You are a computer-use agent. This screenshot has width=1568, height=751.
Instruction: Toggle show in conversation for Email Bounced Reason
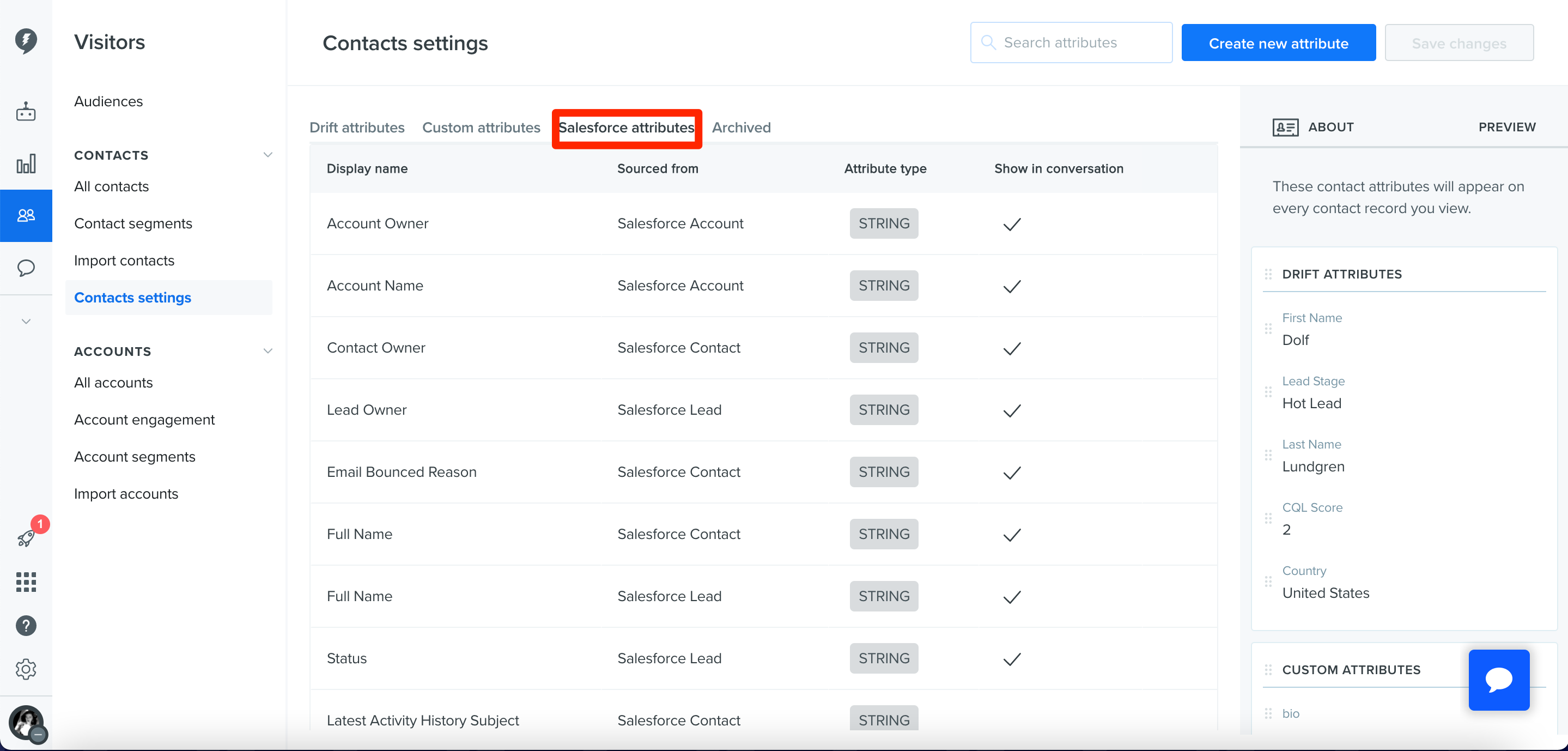tap(1012, 473)
